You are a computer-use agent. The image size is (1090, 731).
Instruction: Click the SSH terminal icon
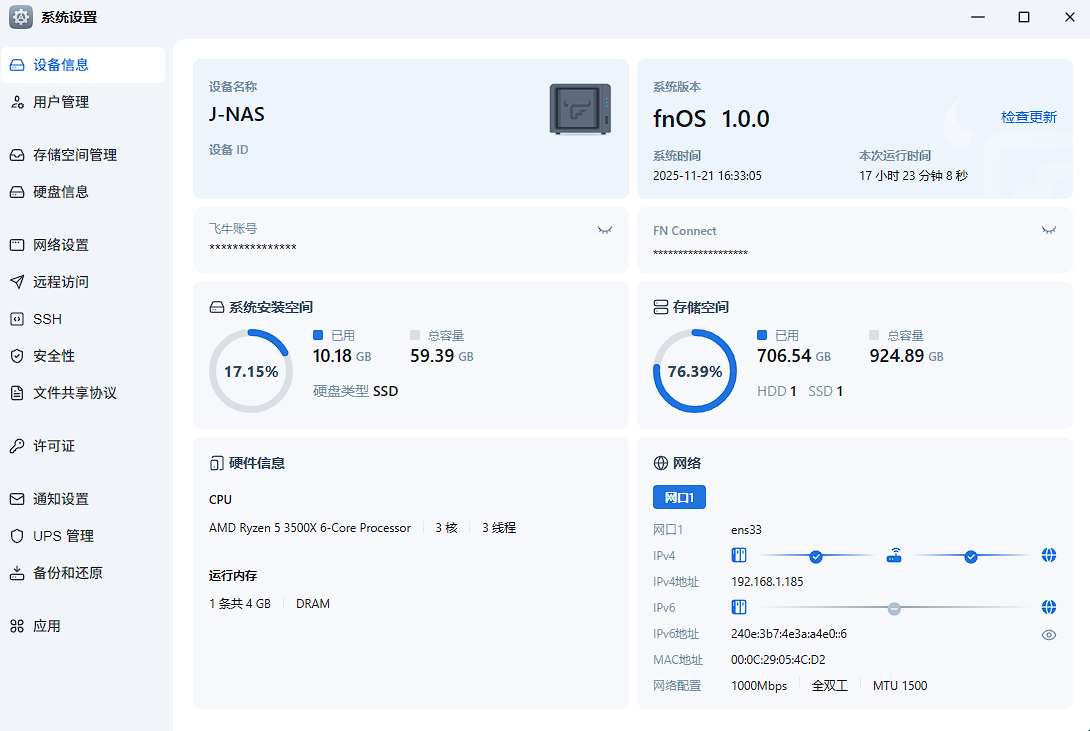coord(16,319)
